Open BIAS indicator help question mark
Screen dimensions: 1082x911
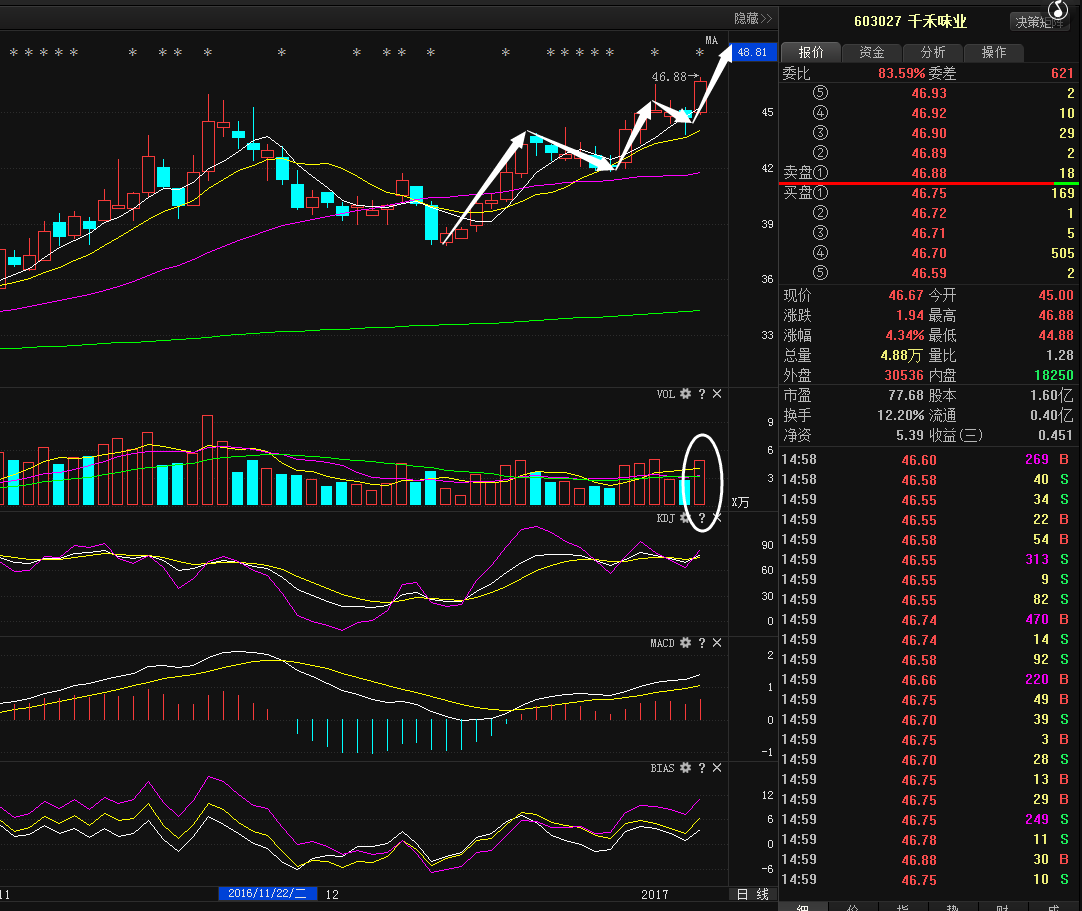[x=702, y=767]
